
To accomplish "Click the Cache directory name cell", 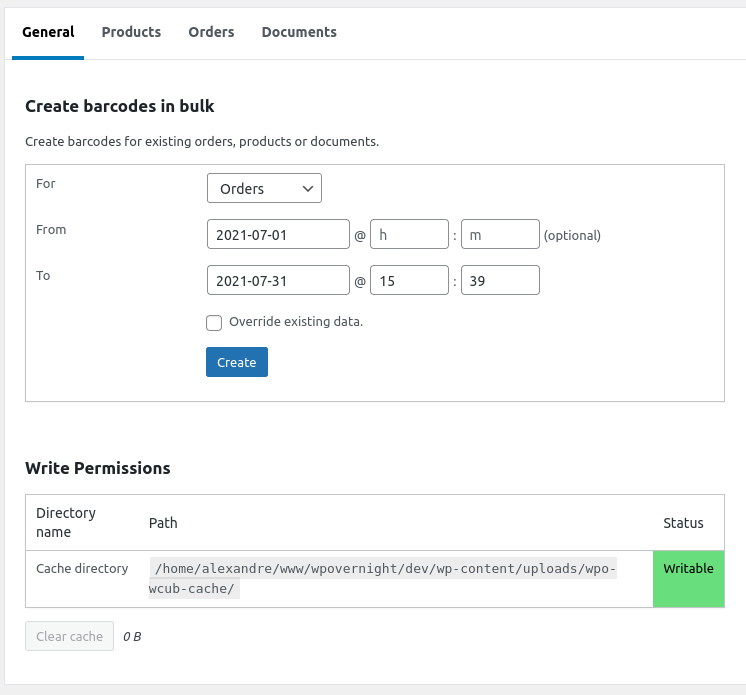I will (82, 568).
